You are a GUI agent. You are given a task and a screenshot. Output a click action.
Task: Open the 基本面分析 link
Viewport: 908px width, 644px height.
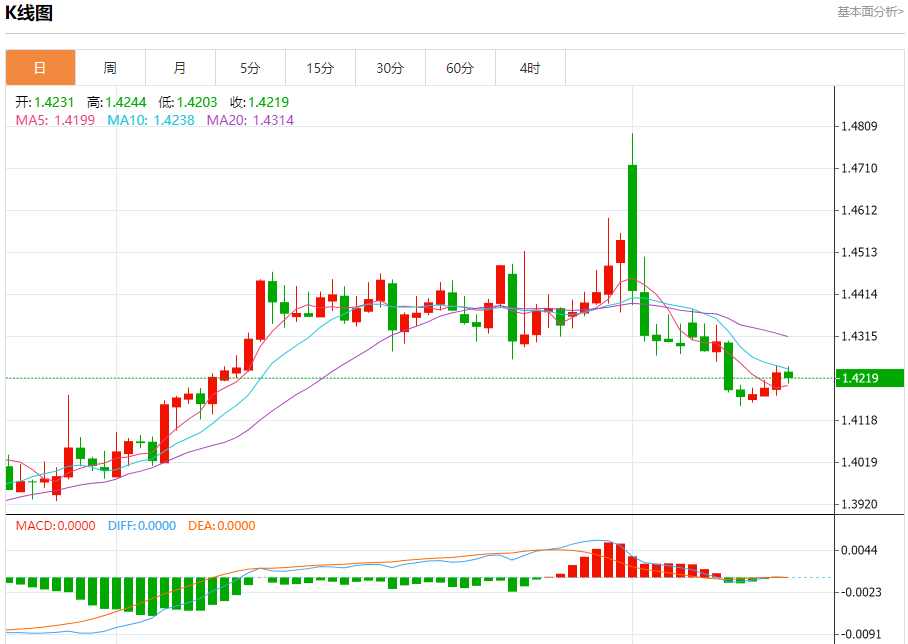870,12
